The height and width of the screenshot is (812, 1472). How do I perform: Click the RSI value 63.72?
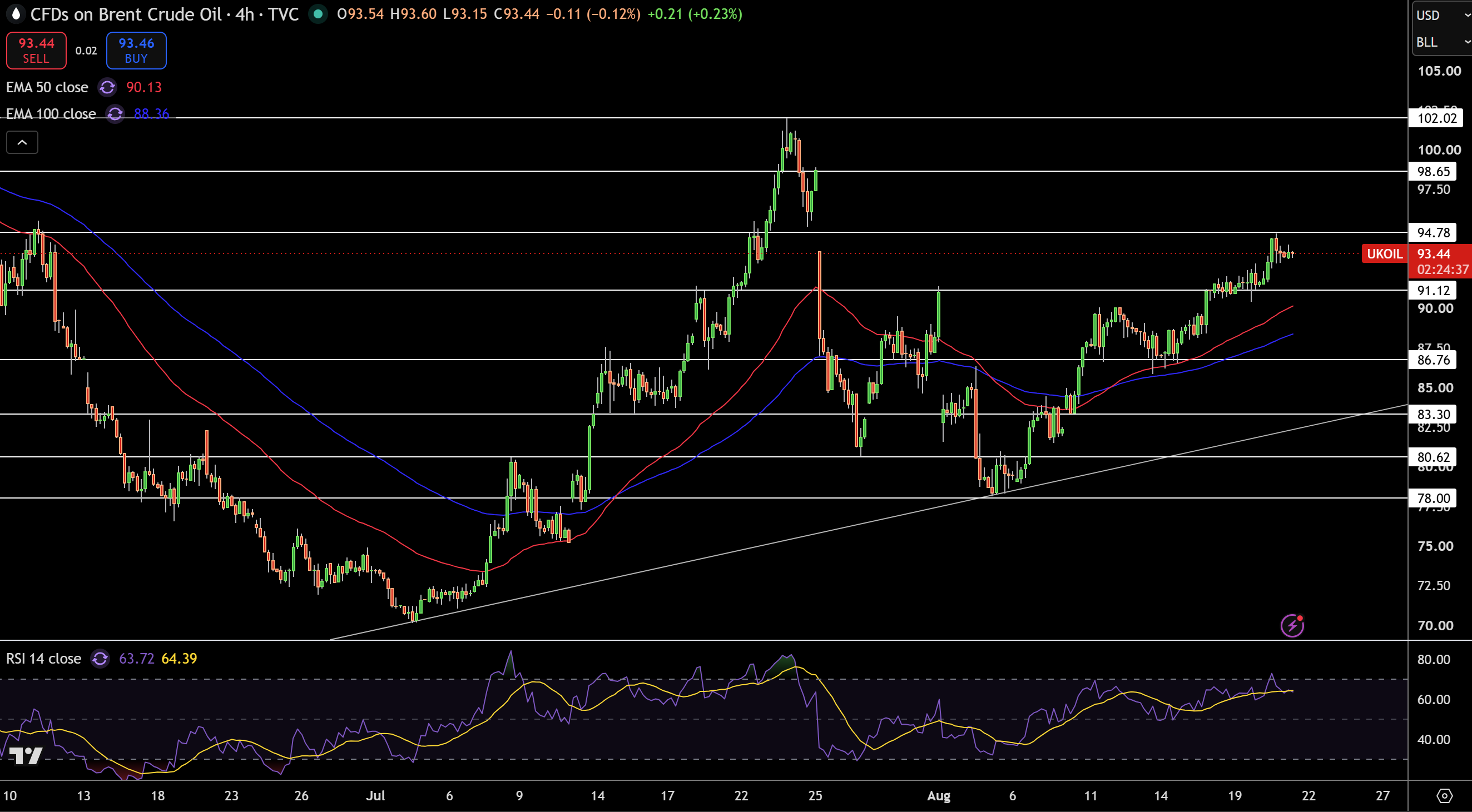pos(137,659)
